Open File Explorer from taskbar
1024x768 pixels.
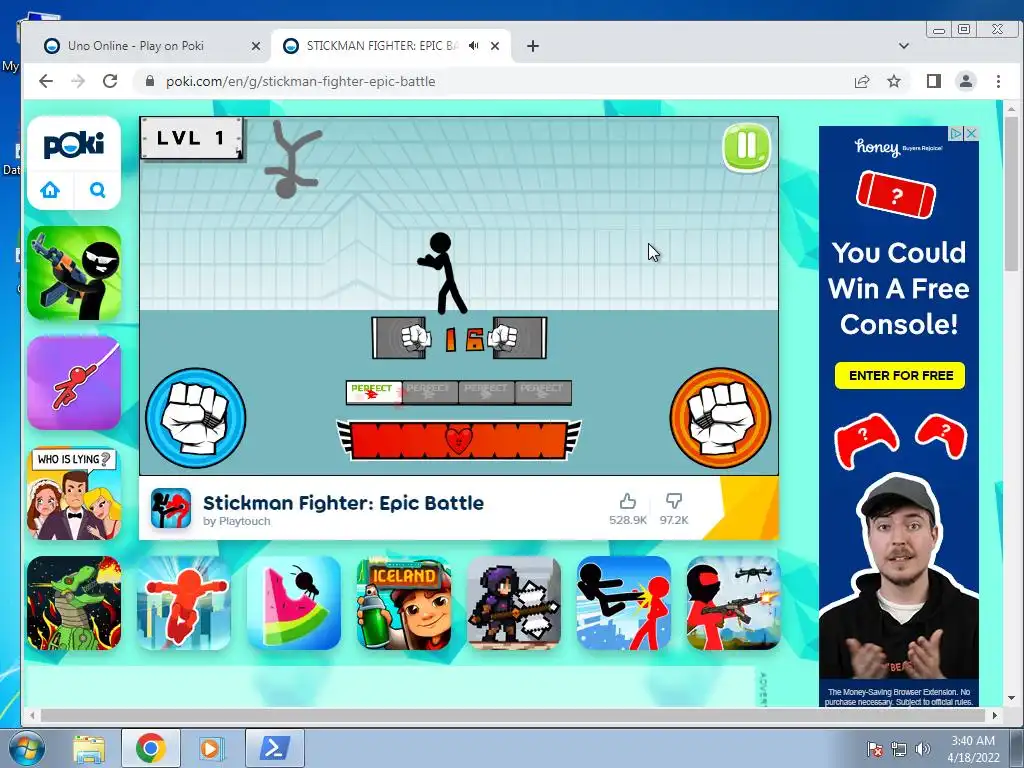89,748
